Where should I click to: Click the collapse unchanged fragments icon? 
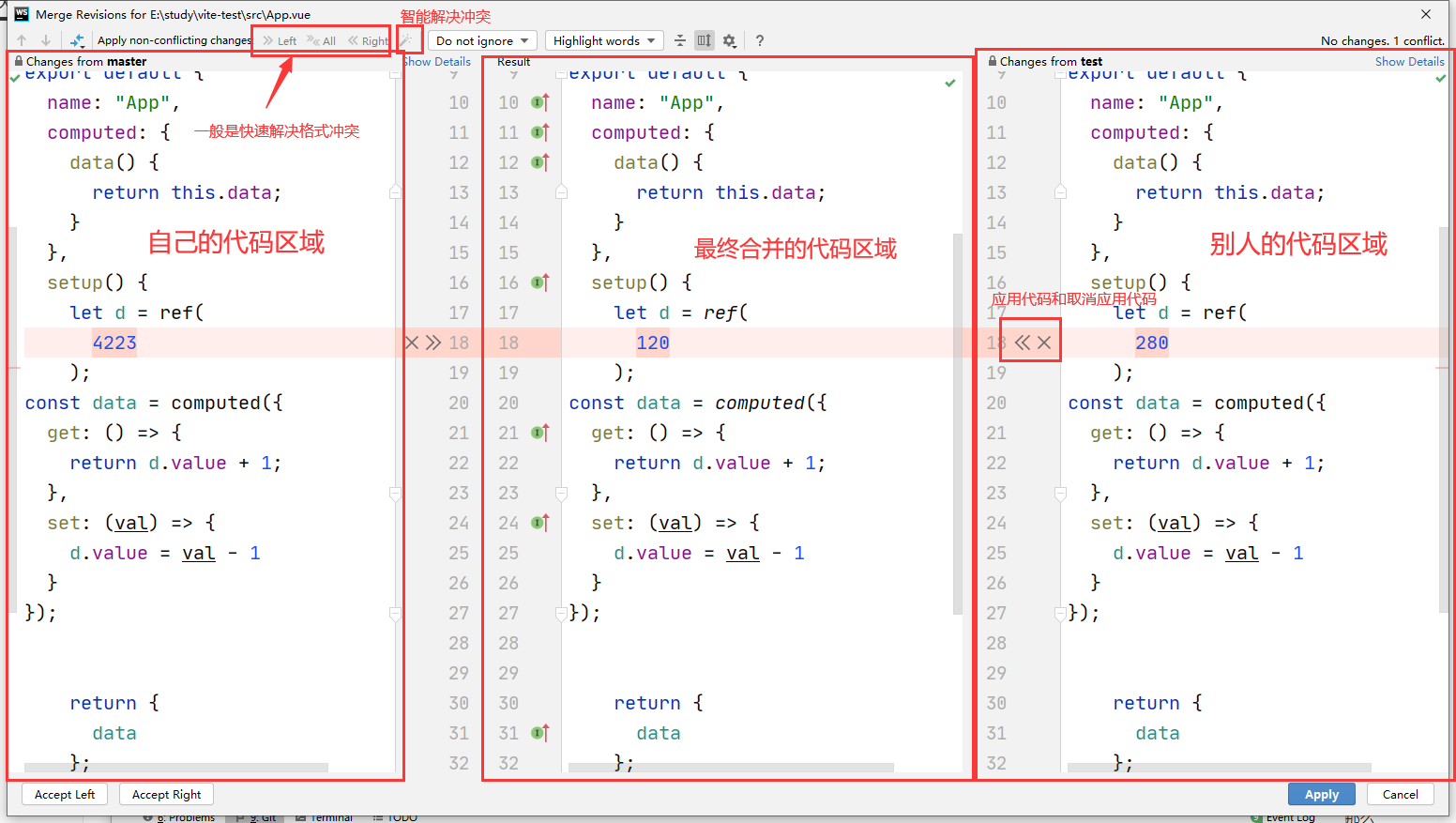[681, 40]
